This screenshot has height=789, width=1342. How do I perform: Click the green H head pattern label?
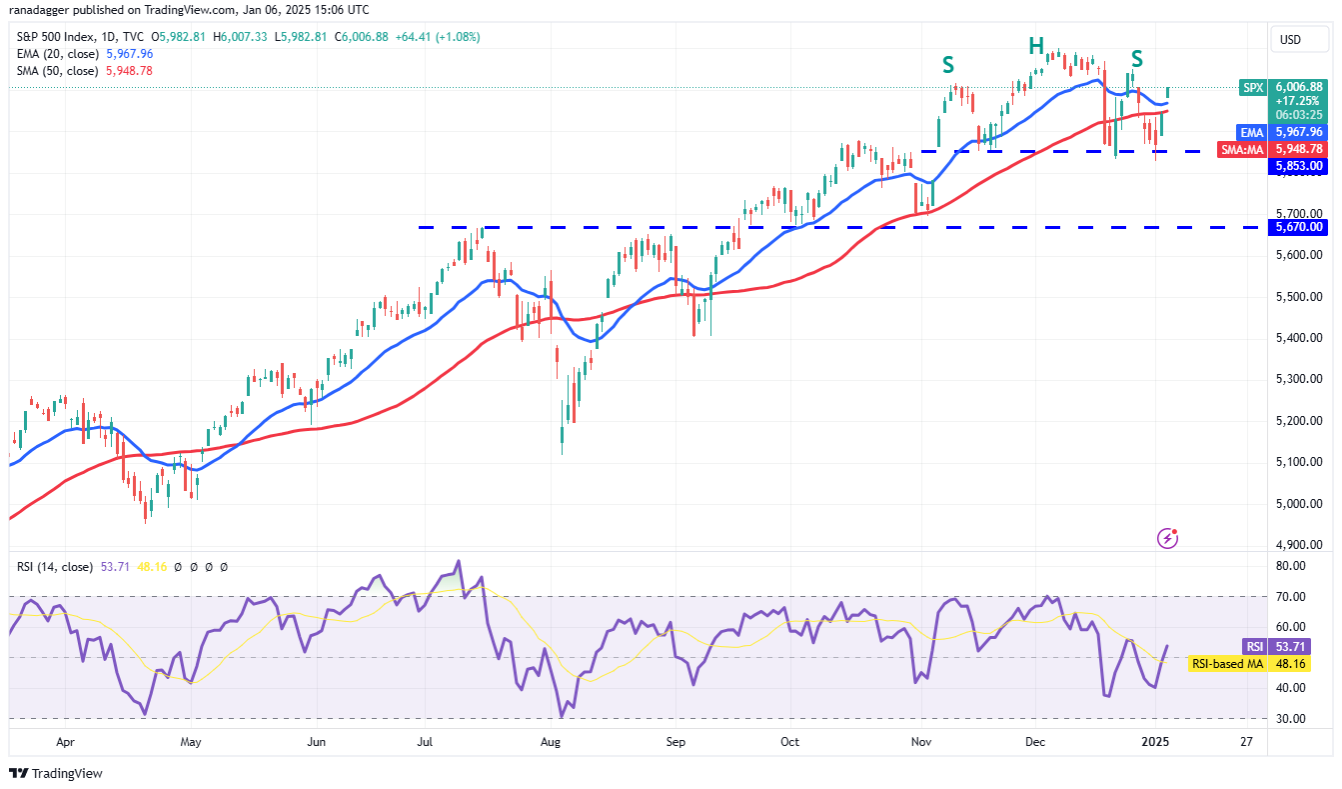tap(1037, 45)
